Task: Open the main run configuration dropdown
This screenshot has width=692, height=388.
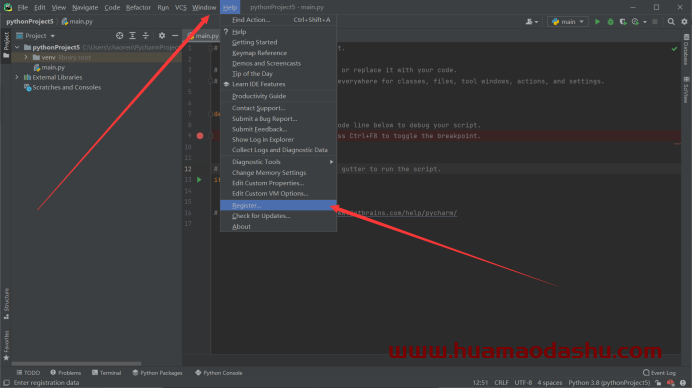Action: (x=568, y=21)
